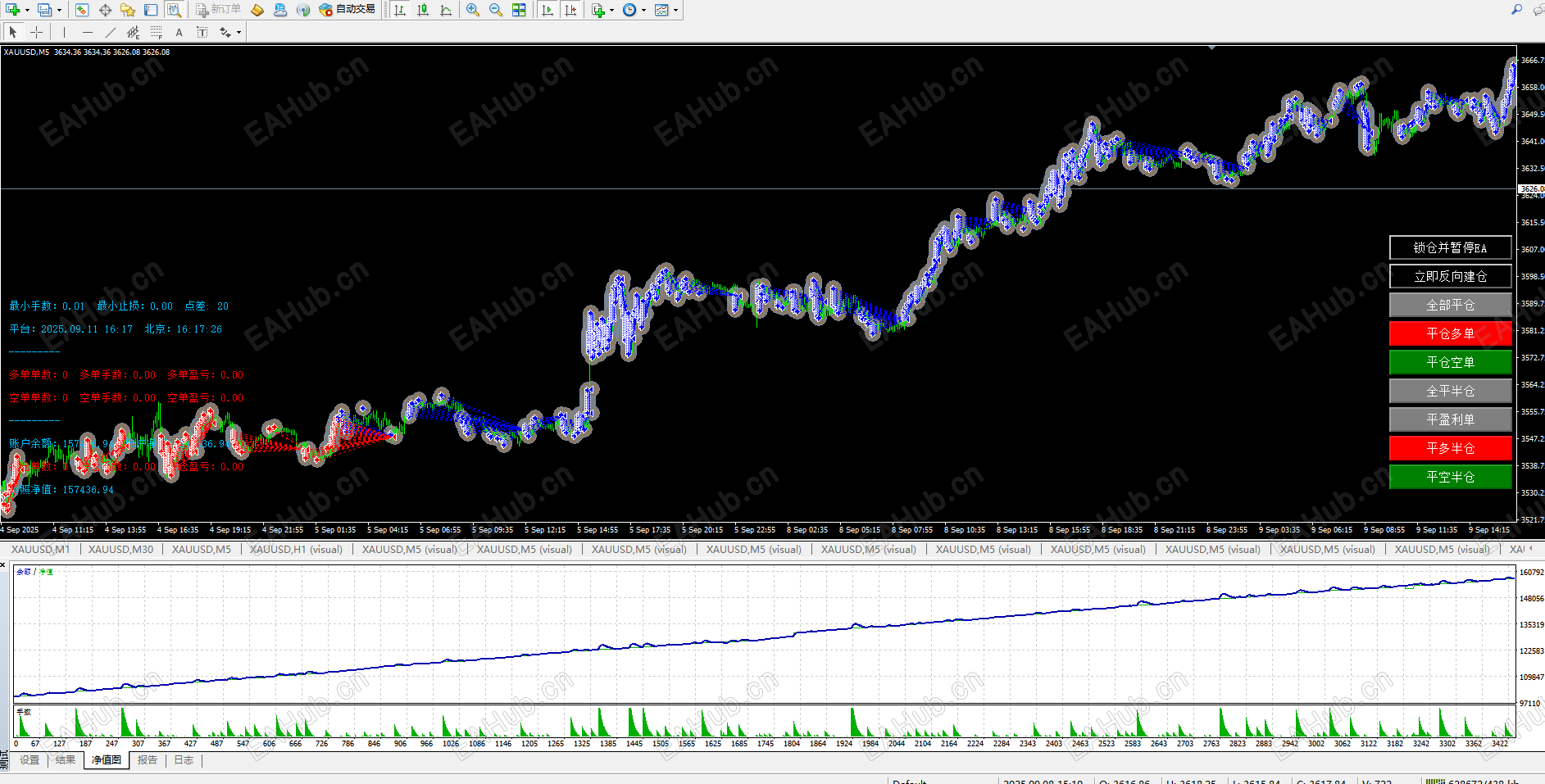
Task: Select the cursor arrow tool
Action: point(13,32)
